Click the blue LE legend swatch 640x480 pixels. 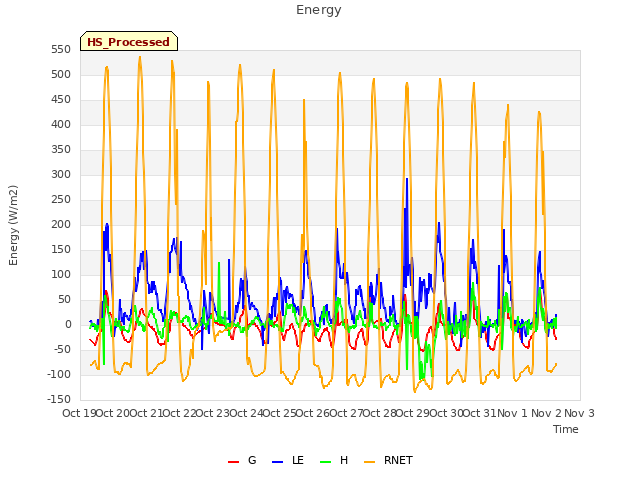click(277, 462)
